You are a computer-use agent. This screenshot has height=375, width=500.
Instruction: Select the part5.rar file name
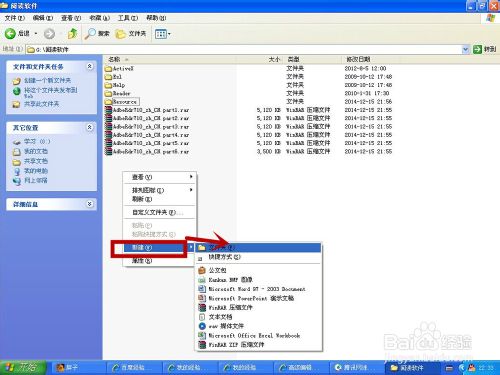click(x=151, y=143)
